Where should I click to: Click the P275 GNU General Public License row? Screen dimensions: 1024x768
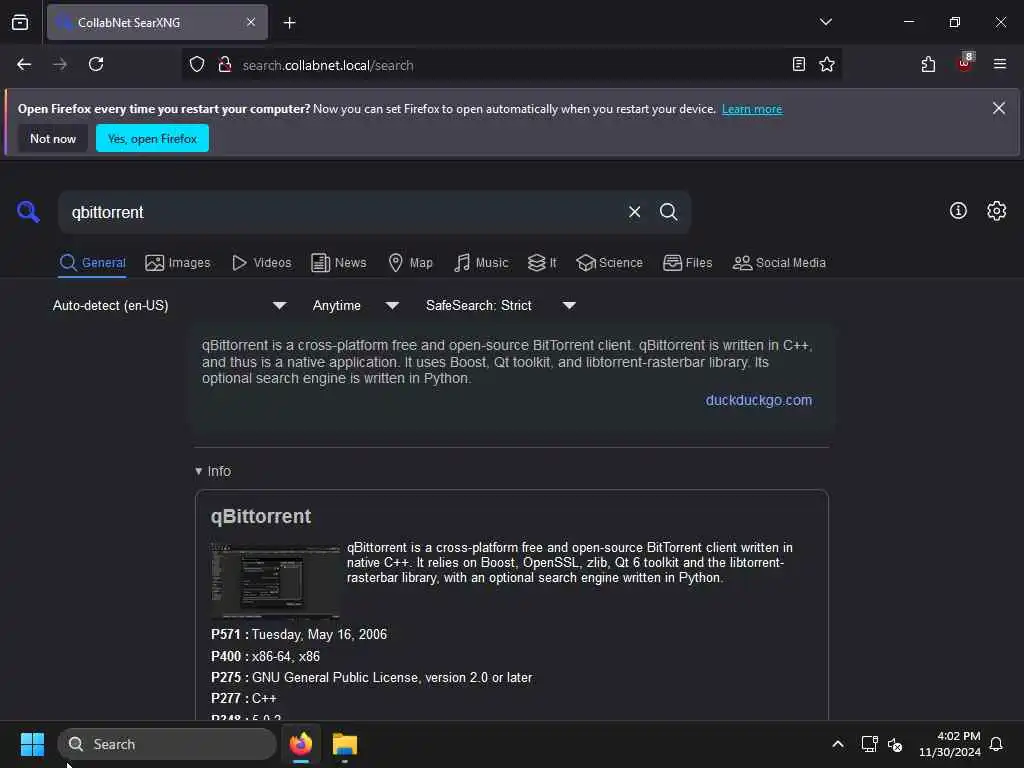372,678
